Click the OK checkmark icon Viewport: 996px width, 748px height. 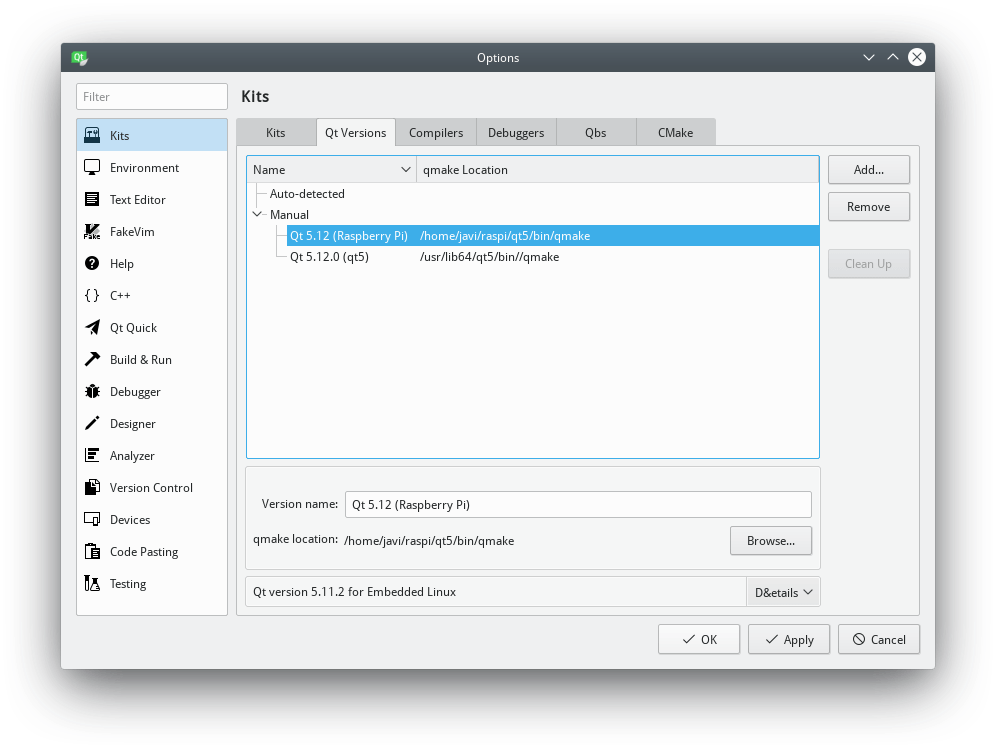click(689, 639)
